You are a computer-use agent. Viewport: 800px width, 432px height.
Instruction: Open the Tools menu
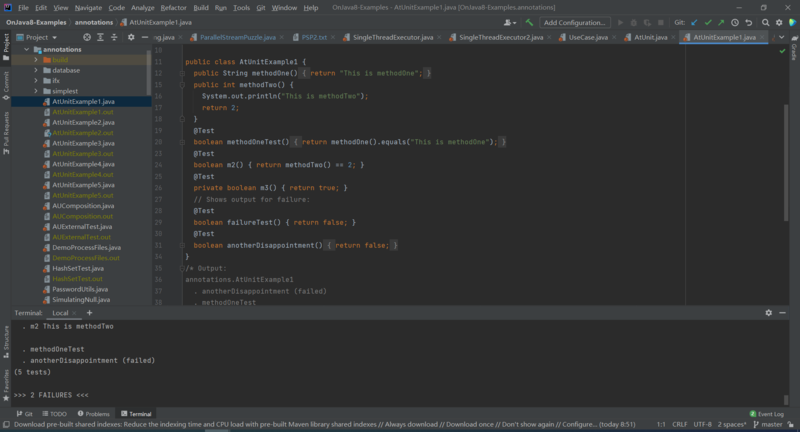point(241,8)
